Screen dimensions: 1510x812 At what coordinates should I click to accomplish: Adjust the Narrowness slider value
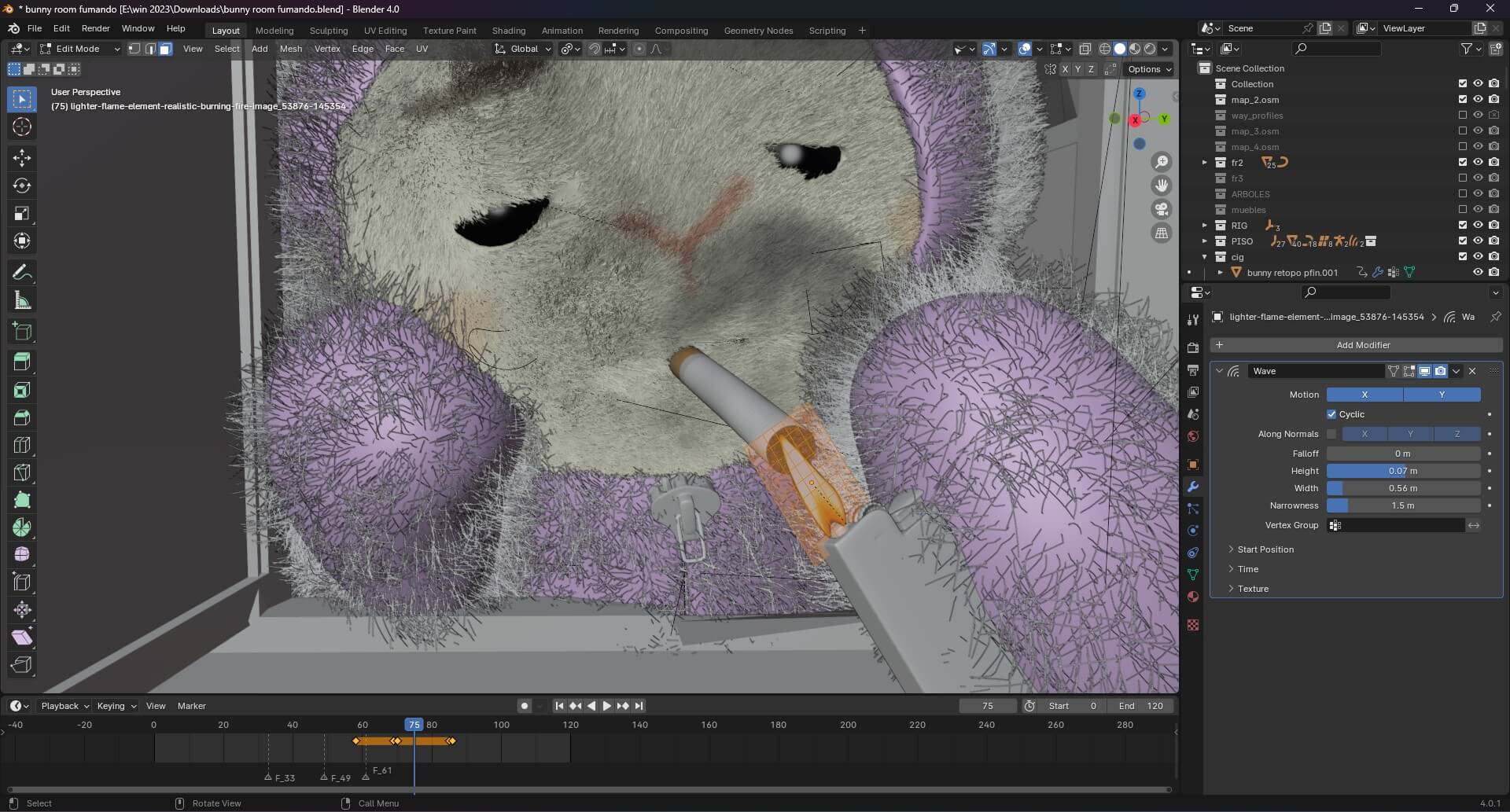(x=1404, y=505)
